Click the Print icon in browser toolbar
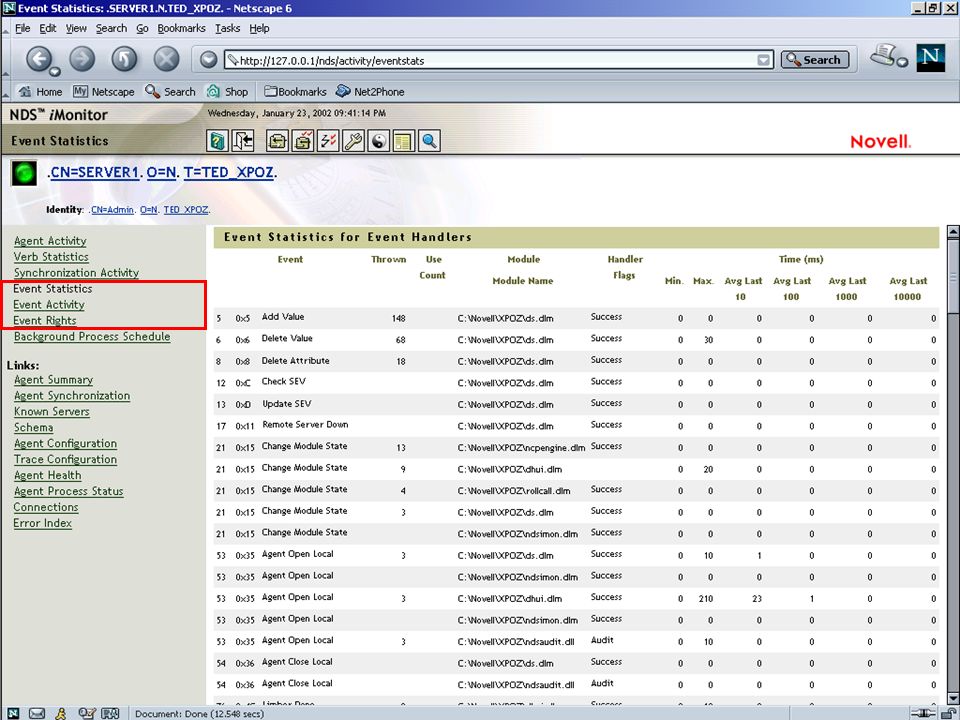 884,55
